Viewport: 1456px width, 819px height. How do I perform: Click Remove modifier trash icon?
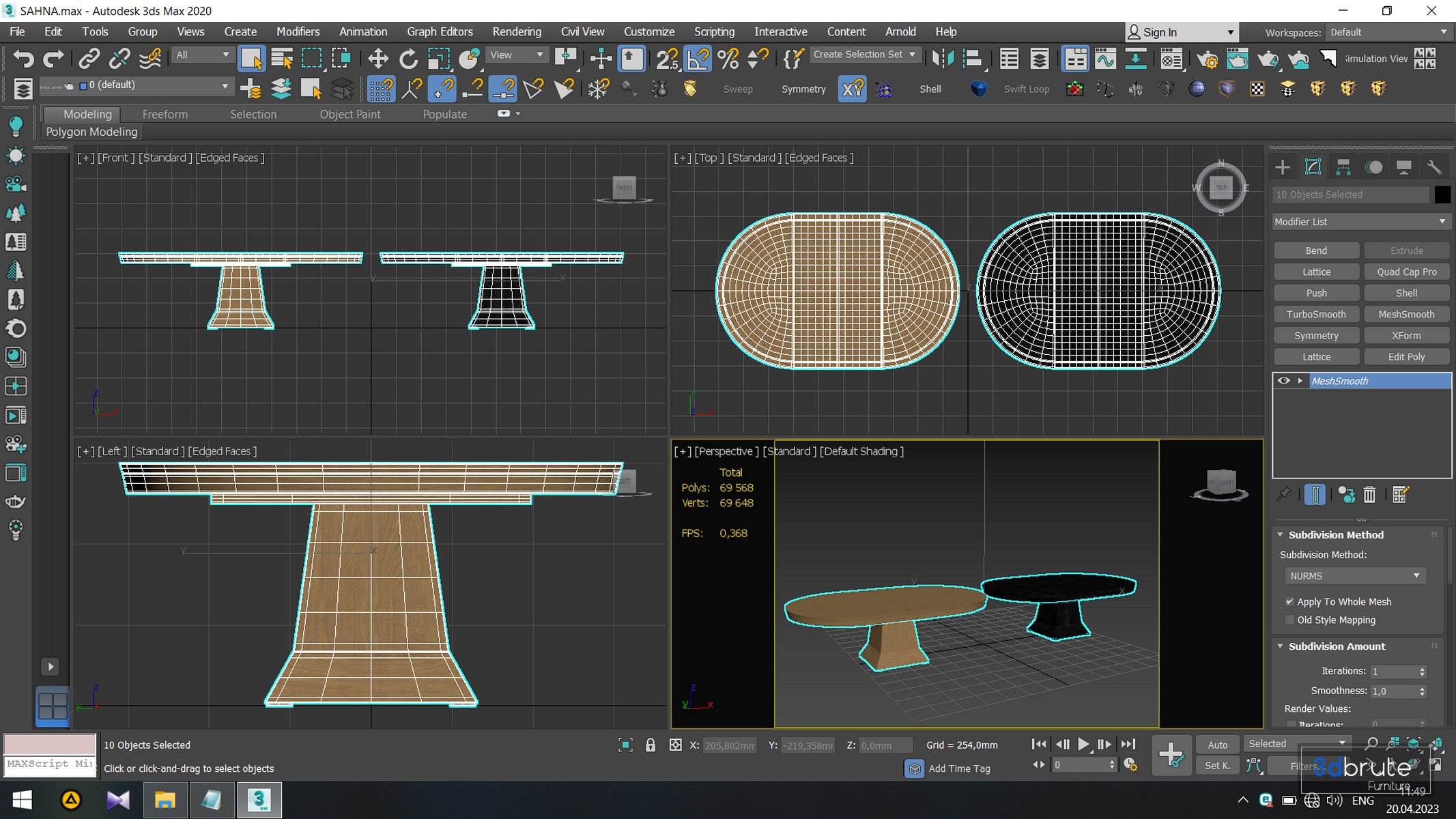tap(1369, 494)
